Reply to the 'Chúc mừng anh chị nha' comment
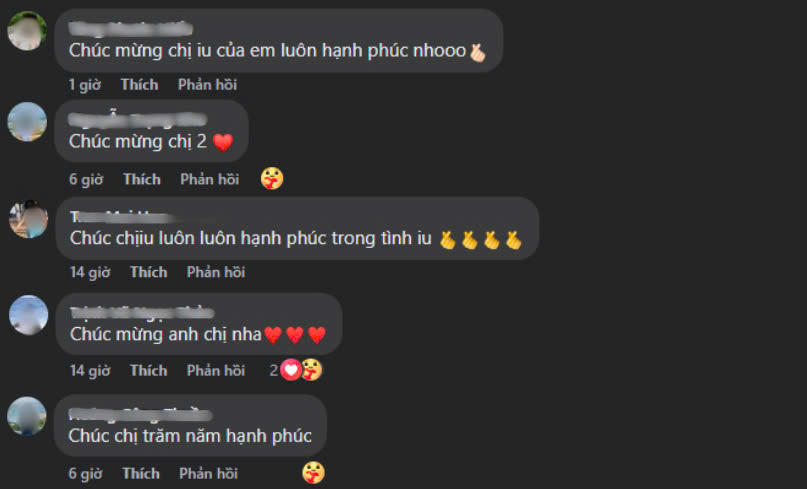 pos(216,370)
